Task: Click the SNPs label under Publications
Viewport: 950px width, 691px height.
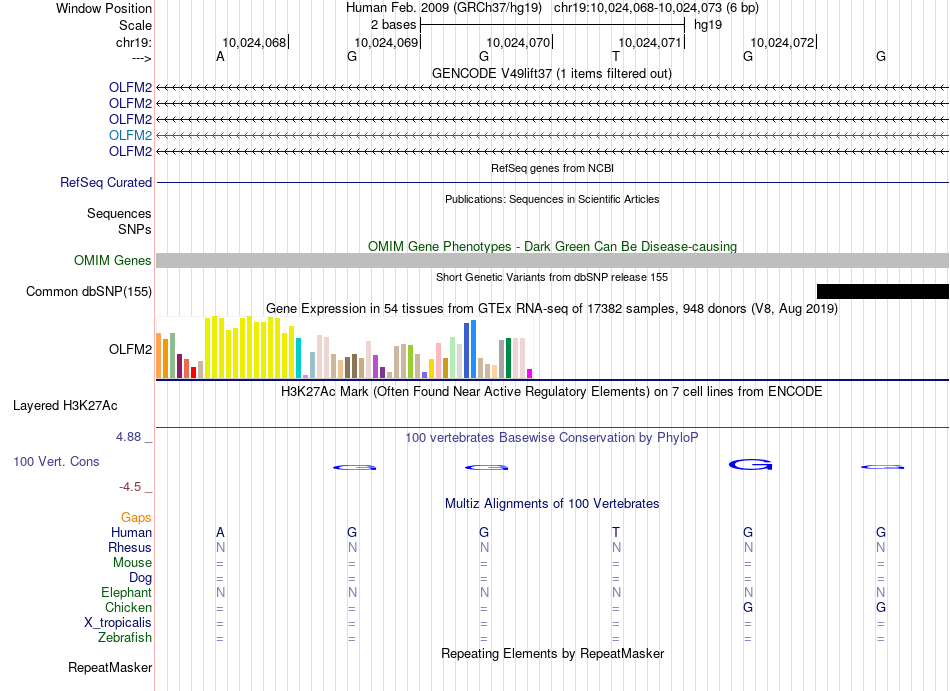Action: [135, 229]
